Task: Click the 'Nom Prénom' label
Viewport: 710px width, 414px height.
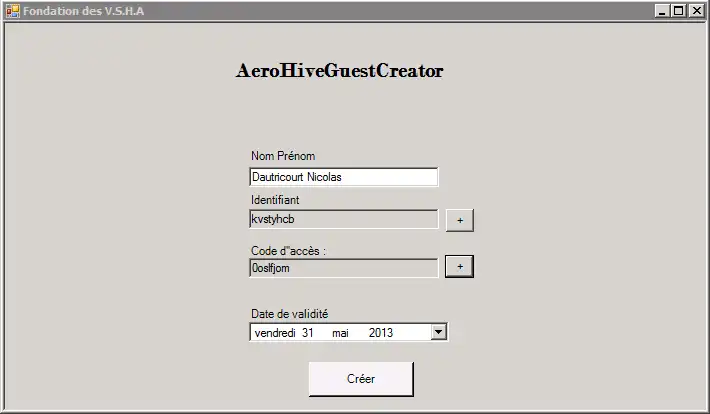Action: click(283, 156)
